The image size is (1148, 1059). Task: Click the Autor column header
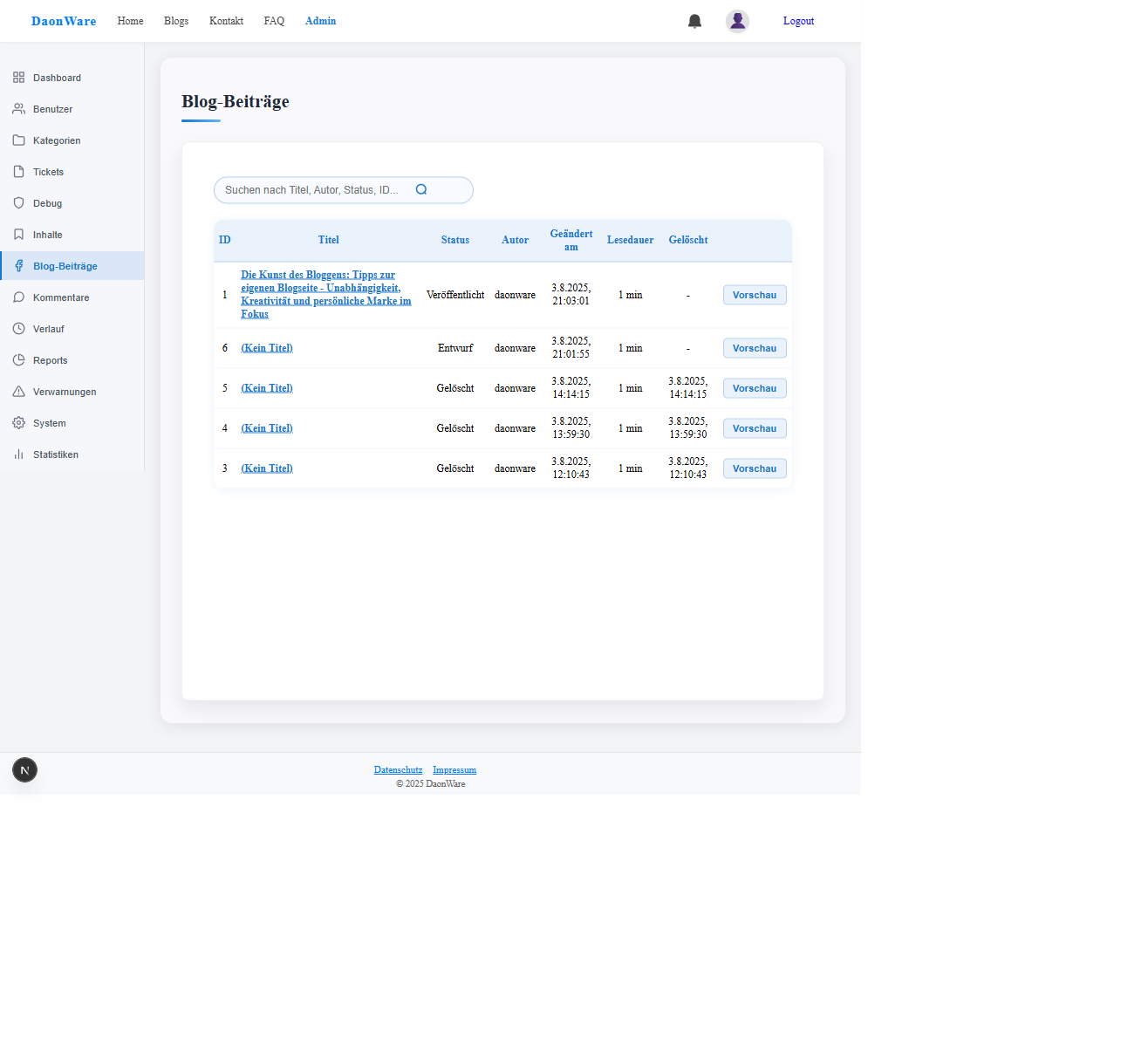coord(516,240)
